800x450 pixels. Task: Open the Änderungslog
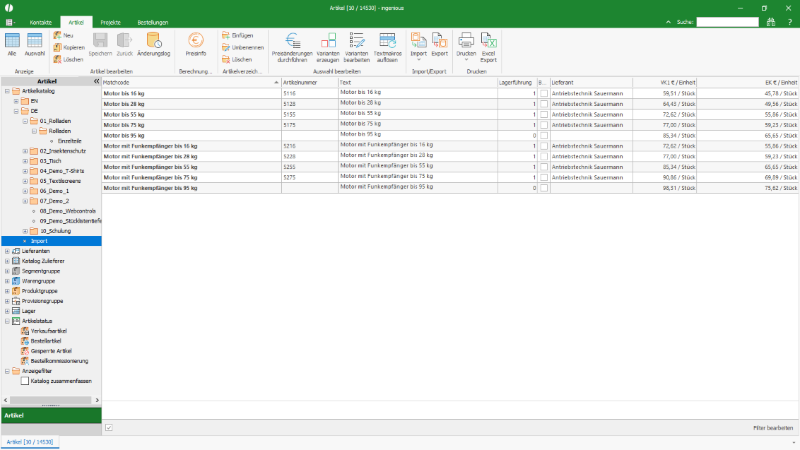pyautogui.click(x=154, y=44)
